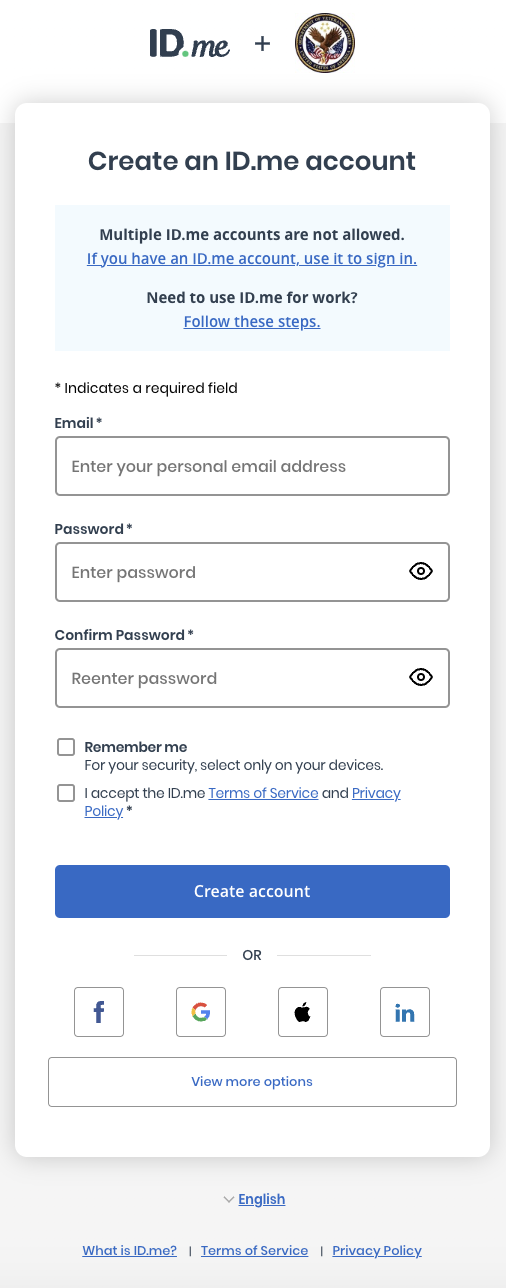506x1288 pixels.
Task: Open the Privacy Policy footer link
Action: coord(377,1251)
